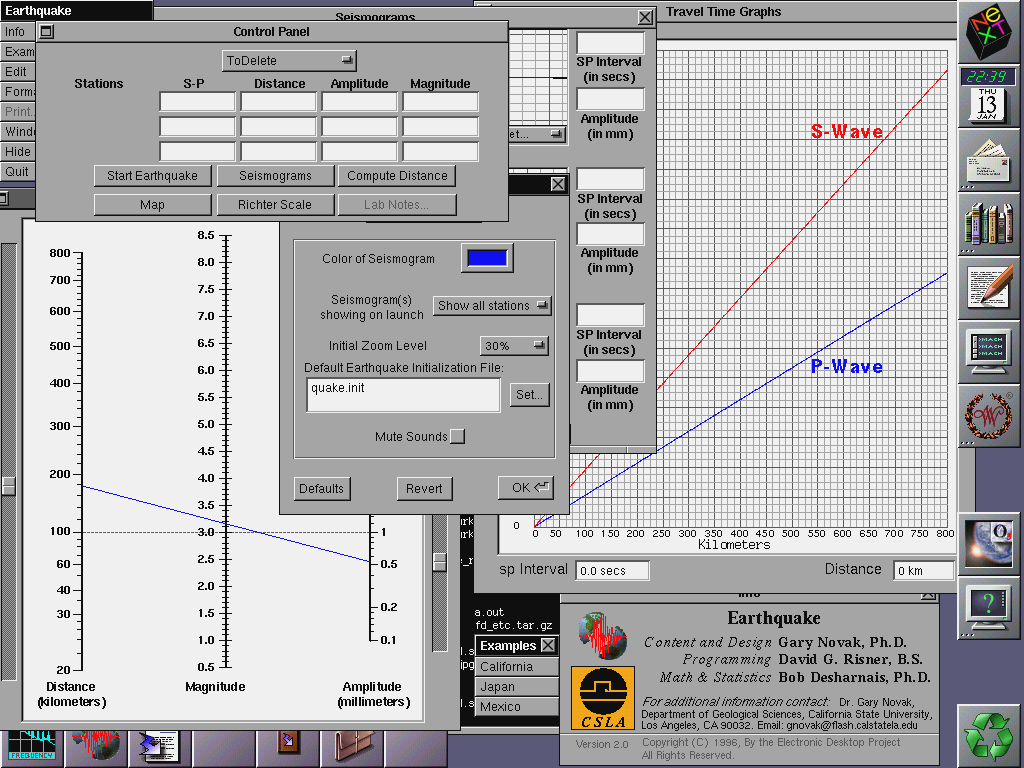Click the Distance field showing 0 km
The width and height of the screenshot is (1024, 768).
pyautogui.click(x=923, y=571)
